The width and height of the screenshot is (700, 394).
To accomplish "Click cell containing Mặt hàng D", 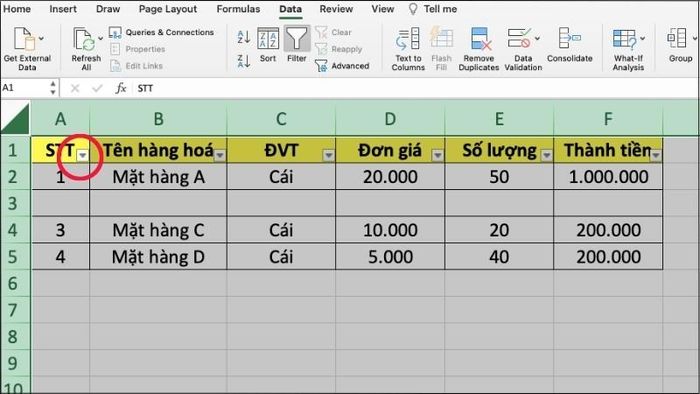I will tap(158, 257).
